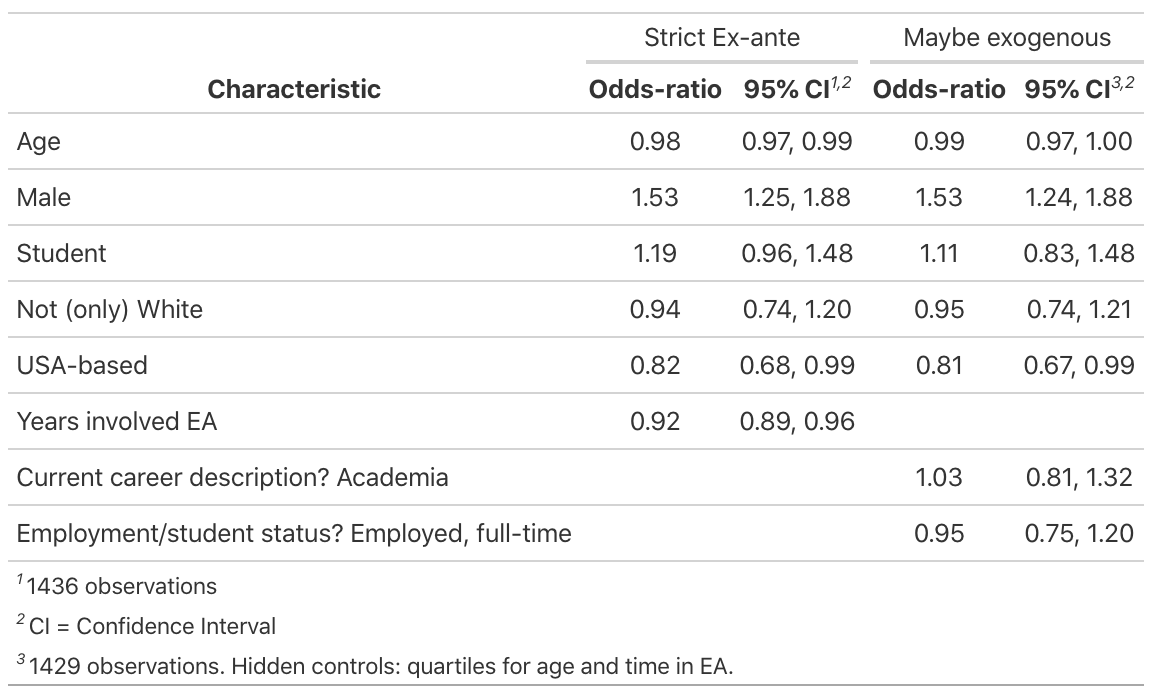
Task: Select the Years involved EA row label
Action: [117, 422]
